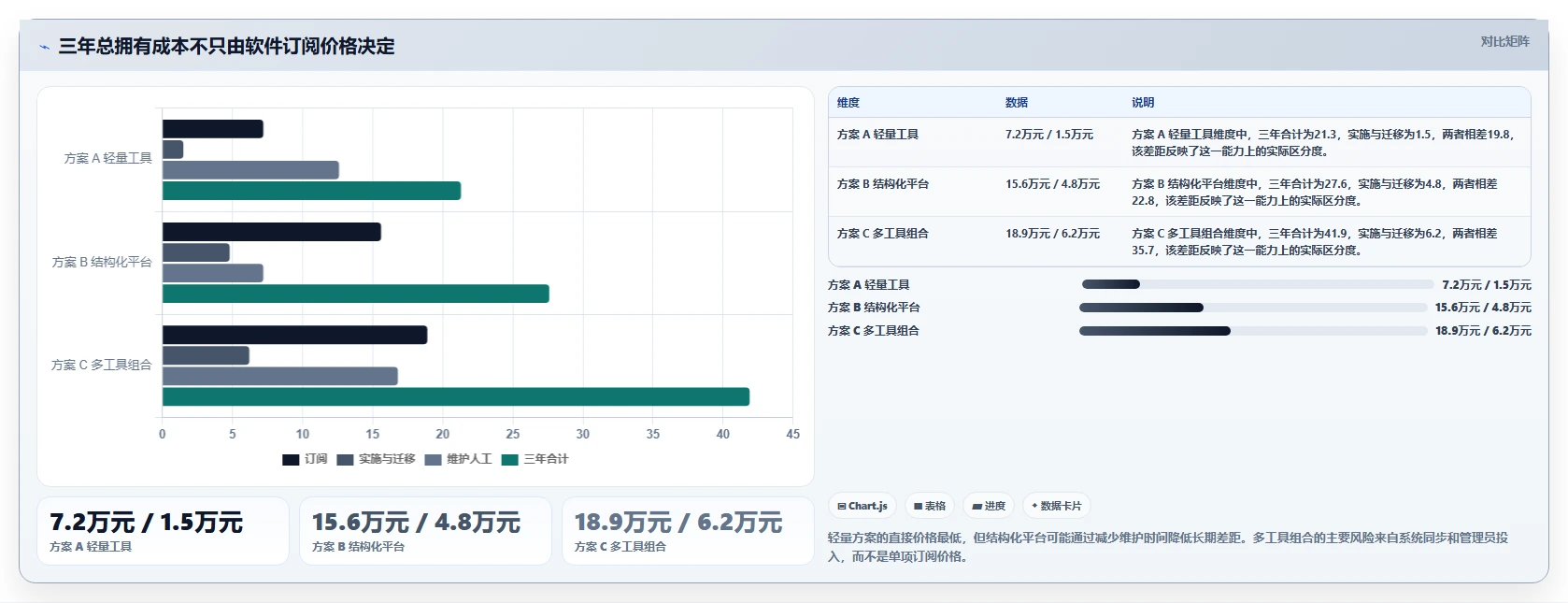1568x603 pixels.
Task: Click the small icon beside the slide title
Action: 44,47
